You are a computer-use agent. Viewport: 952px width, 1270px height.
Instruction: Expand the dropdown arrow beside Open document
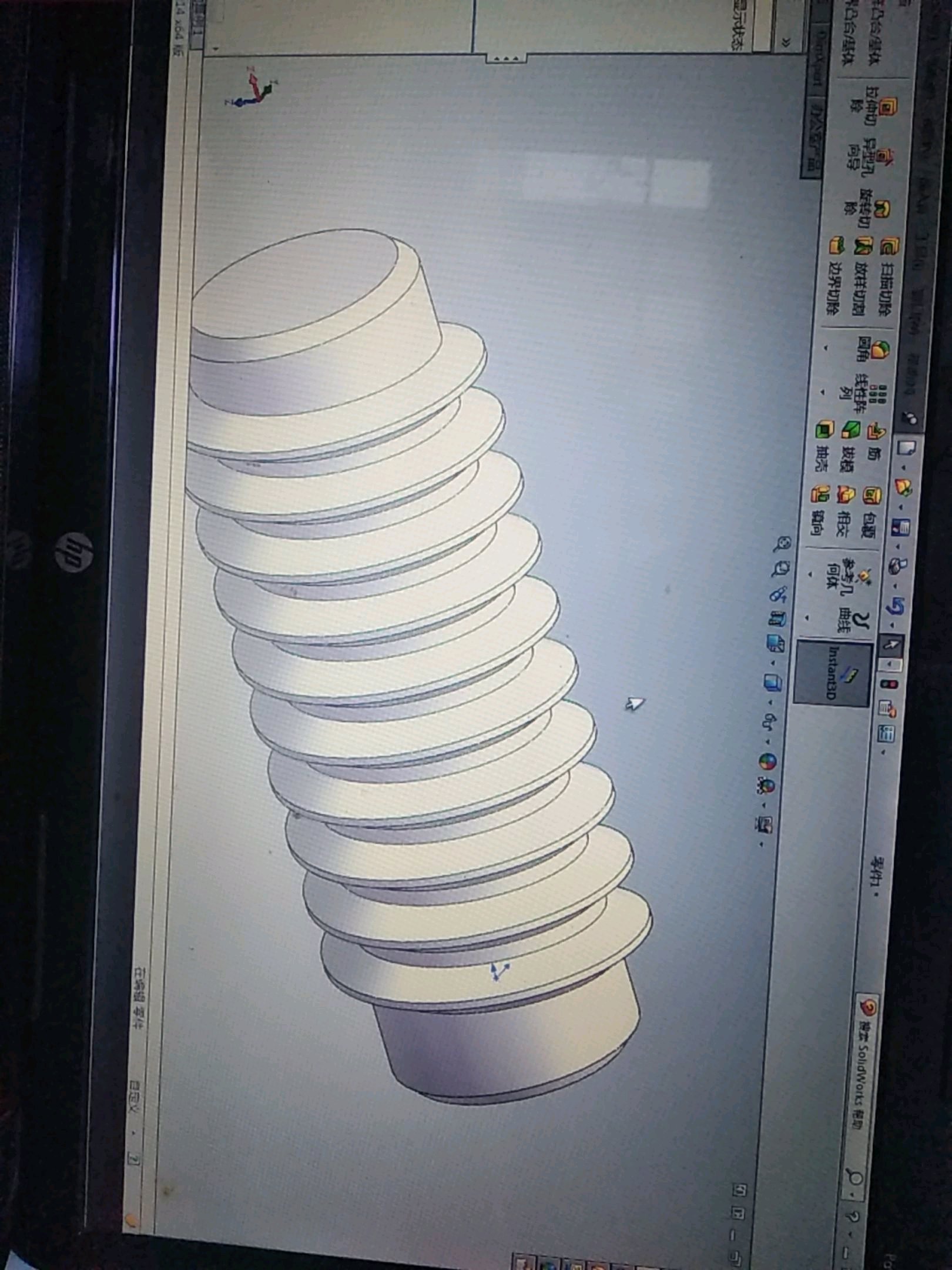tap(901, 506)
